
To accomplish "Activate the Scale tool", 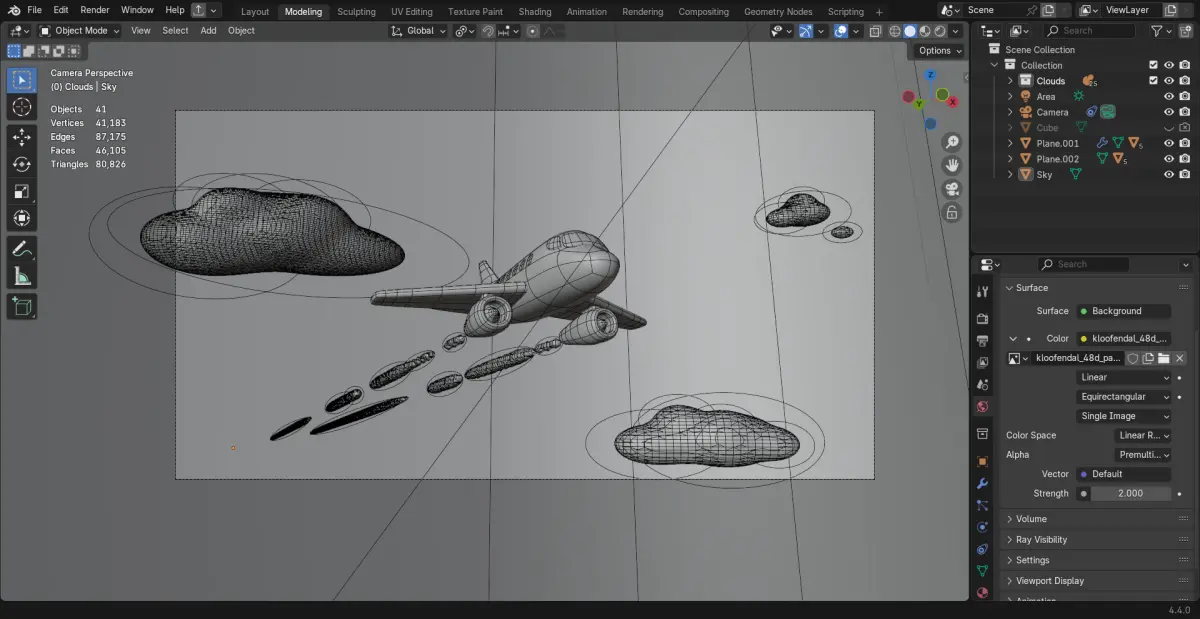I will click(22, 192).
